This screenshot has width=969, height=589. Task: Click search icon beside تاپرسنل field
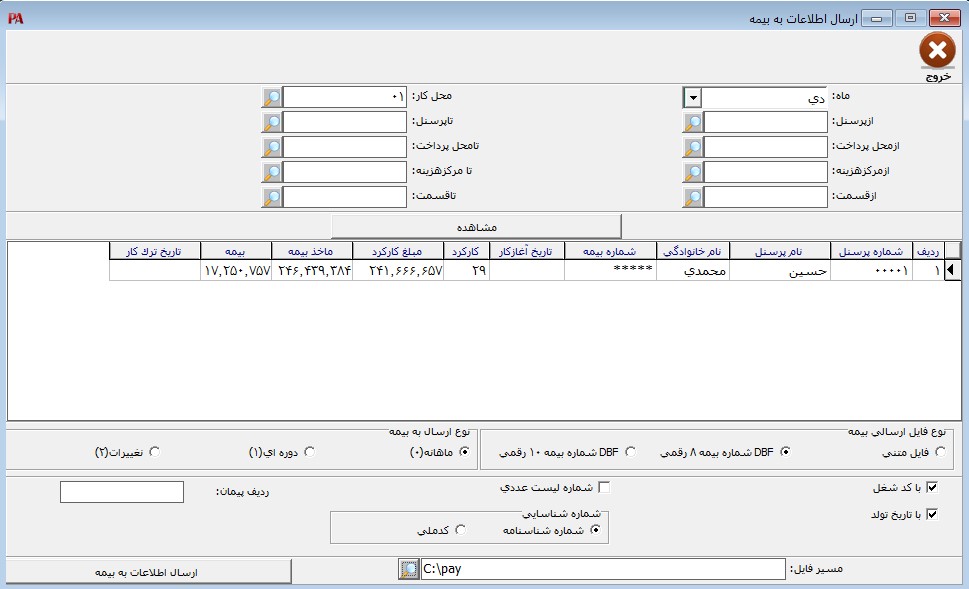271,122
